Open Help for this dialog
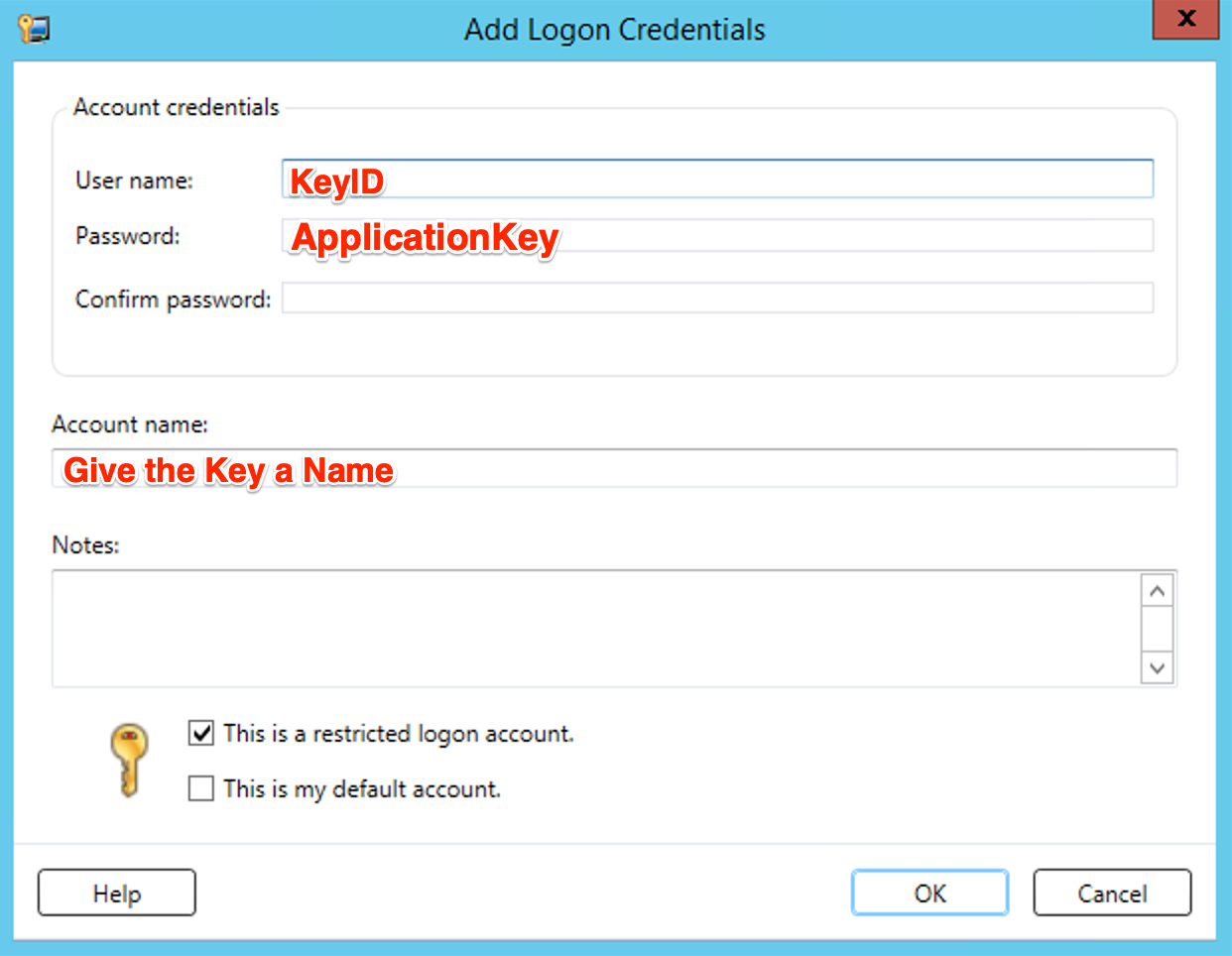 coord(117,893)
